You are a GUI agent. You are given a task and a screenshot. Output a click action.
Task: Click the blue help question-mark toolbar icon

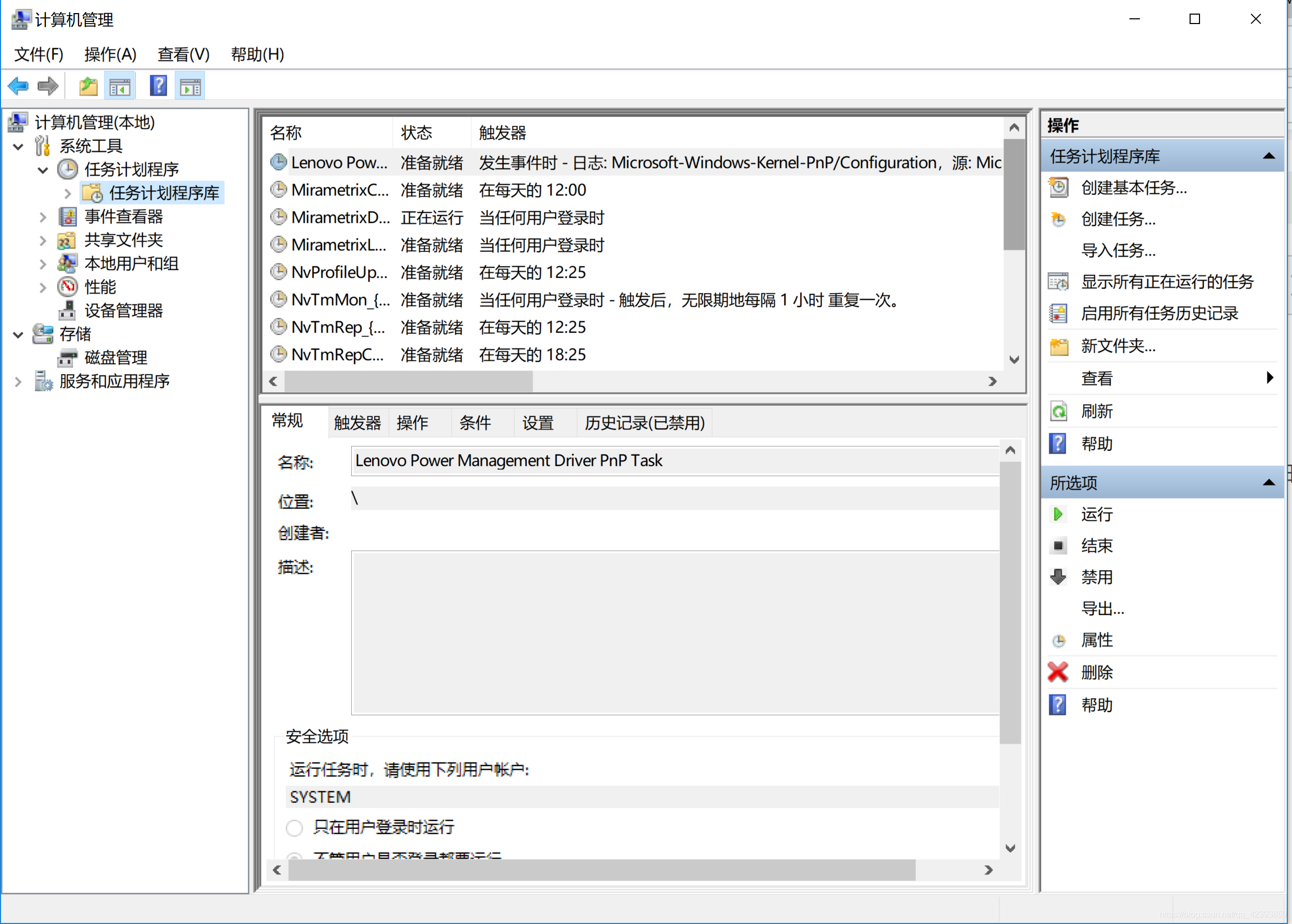pyautogui.click(x=158, y=86)
